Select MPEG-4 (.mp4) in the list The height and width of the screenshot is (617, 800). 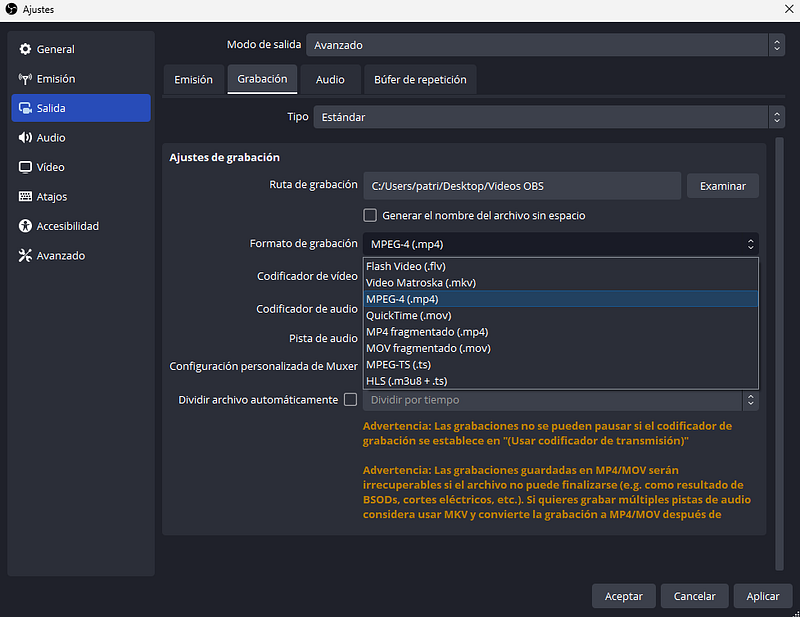coord(561,299)
